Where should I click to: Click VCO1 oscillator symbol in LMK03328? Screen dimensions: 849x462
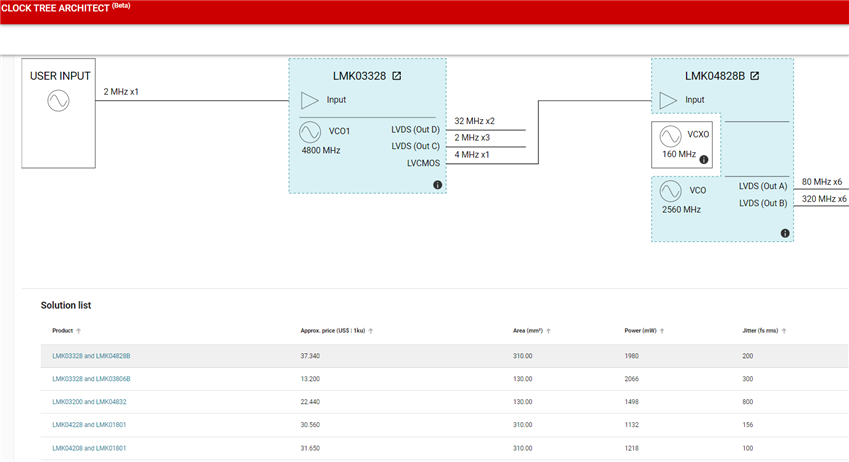pyautogui.click(x=310, y=132)
